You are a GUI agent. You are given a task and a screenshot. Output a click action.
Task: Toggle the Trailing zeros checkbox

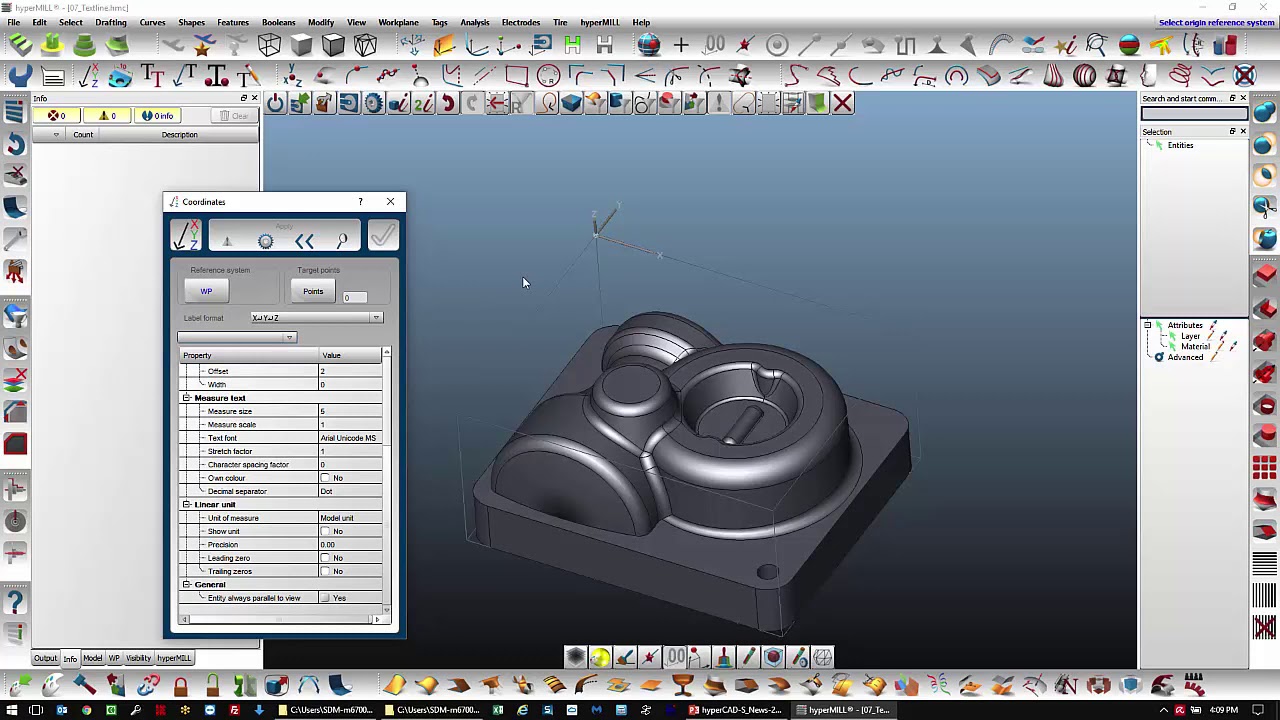(x=325, y=572)
